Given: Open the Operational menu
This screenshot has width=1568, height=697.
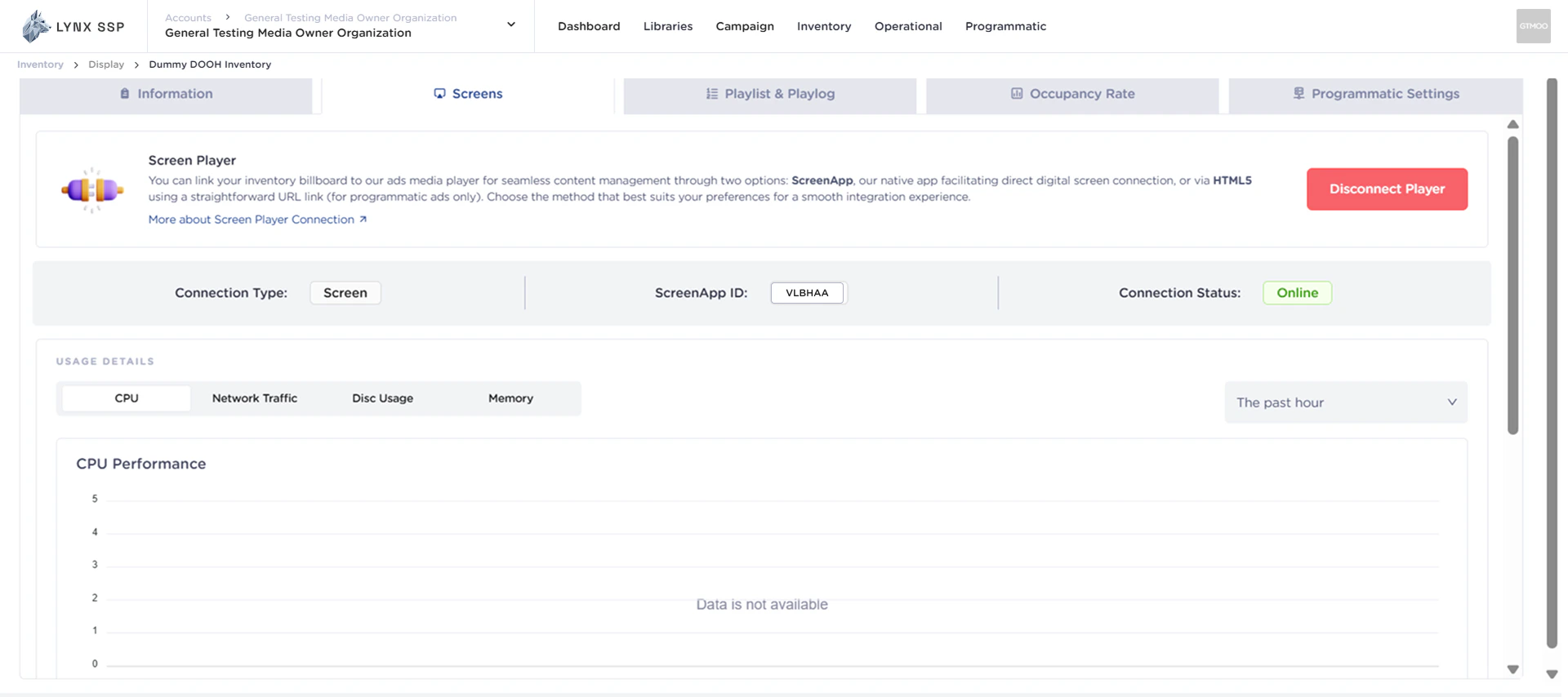Looking at the screenshot, I should (908, 26).
